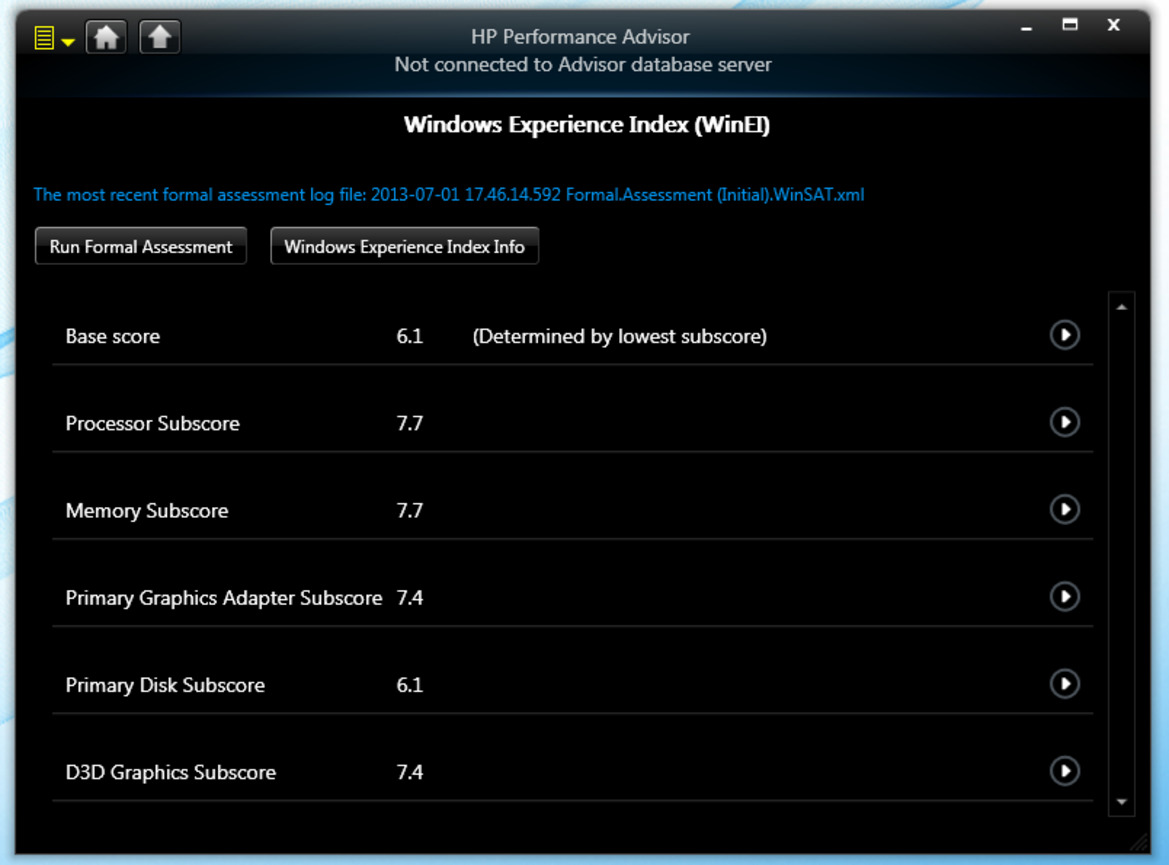Expand details arrow for Memory Subscore

[1065, 509]
